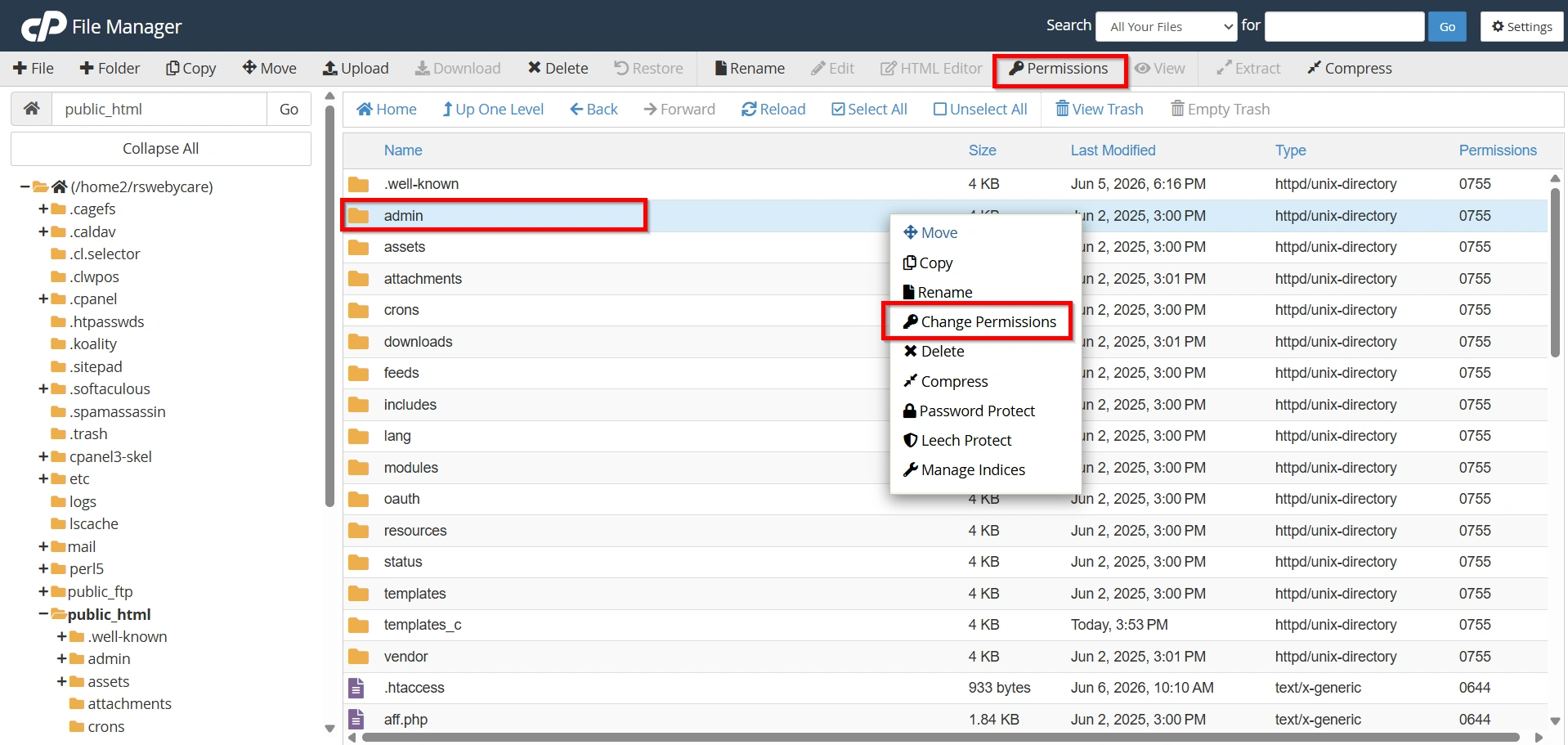Viewport: 1568px width, 745px height.
Task: Select Change Permissions in context menu
Action: pos(979,321)
